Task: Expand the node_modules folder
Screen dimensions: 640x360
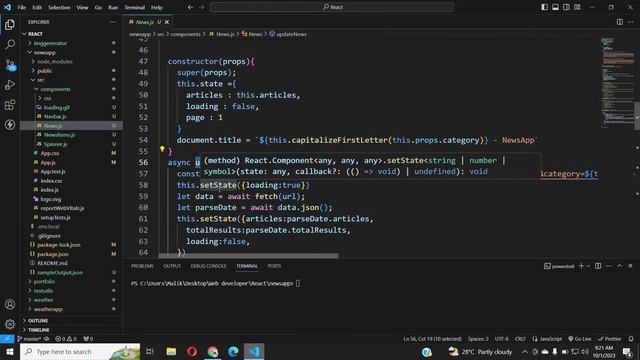Action: tap(71, 61)
